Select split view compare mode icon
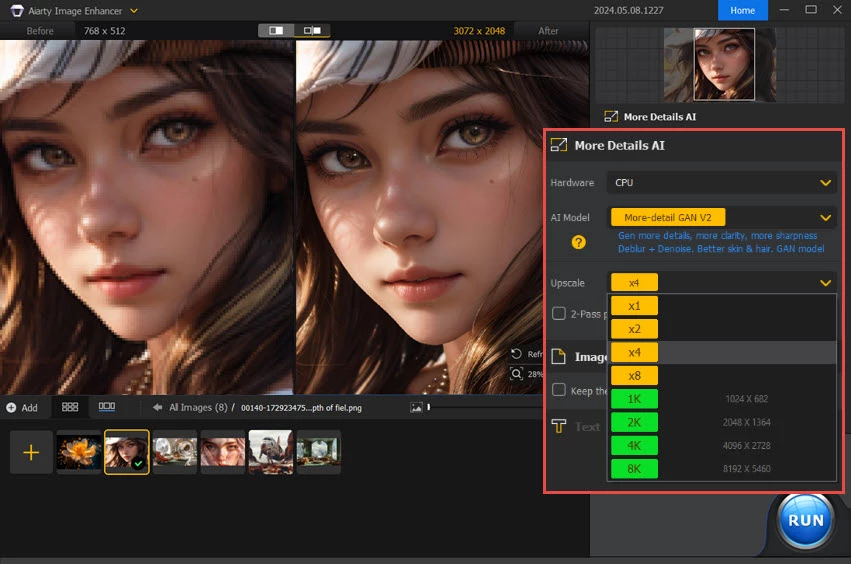The height and width of the screenshot is (564, 851). pos(276,30)
